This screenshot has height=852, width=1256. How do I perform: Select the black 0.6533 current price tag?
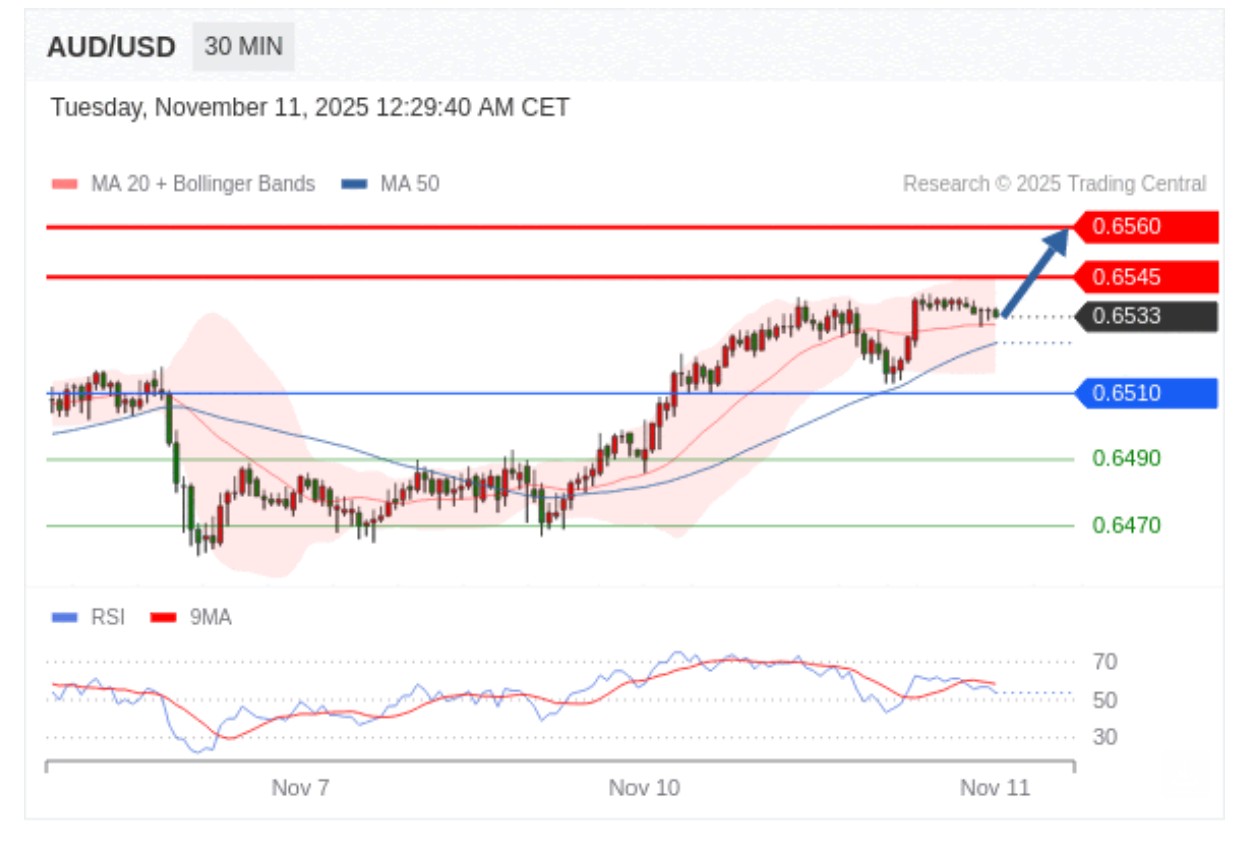pyautogui.click(x=1145, y=317)
